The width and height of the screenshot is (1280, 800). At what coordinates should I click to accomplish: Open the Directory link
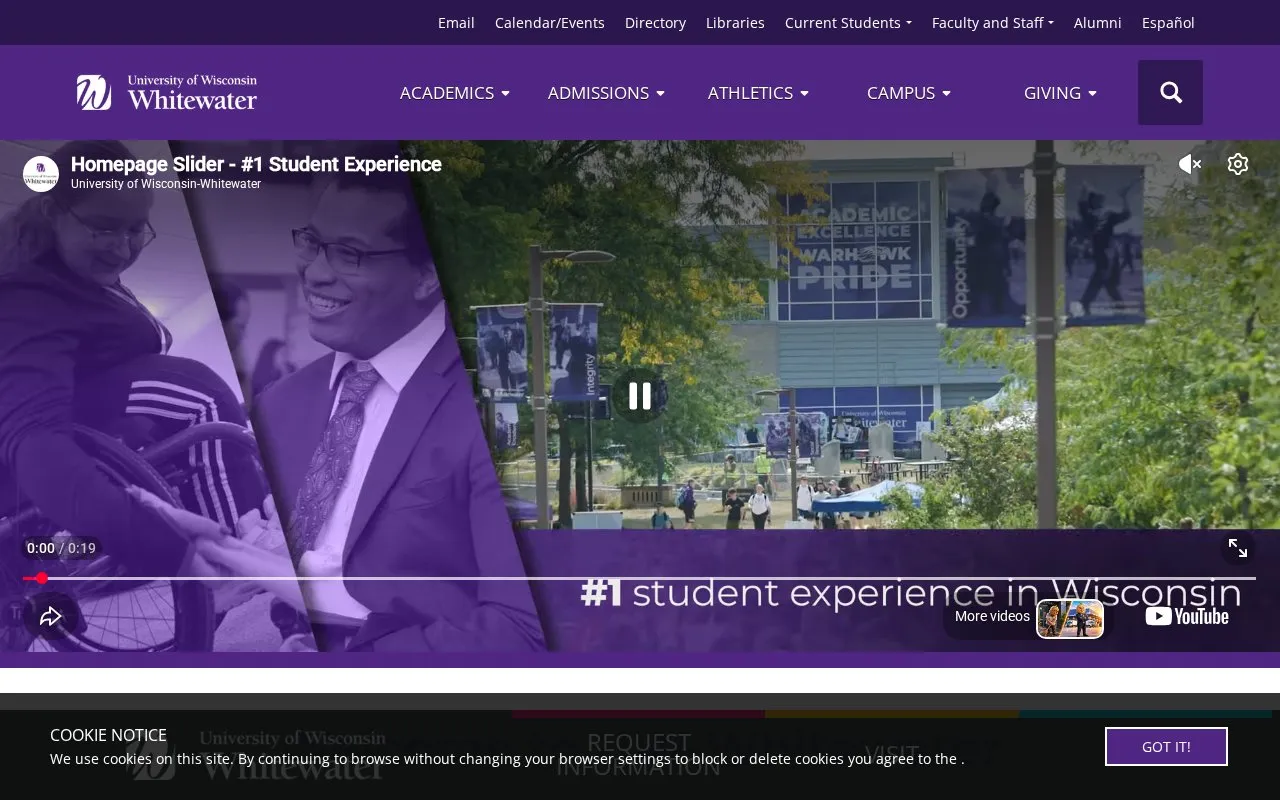coord(655,23)
